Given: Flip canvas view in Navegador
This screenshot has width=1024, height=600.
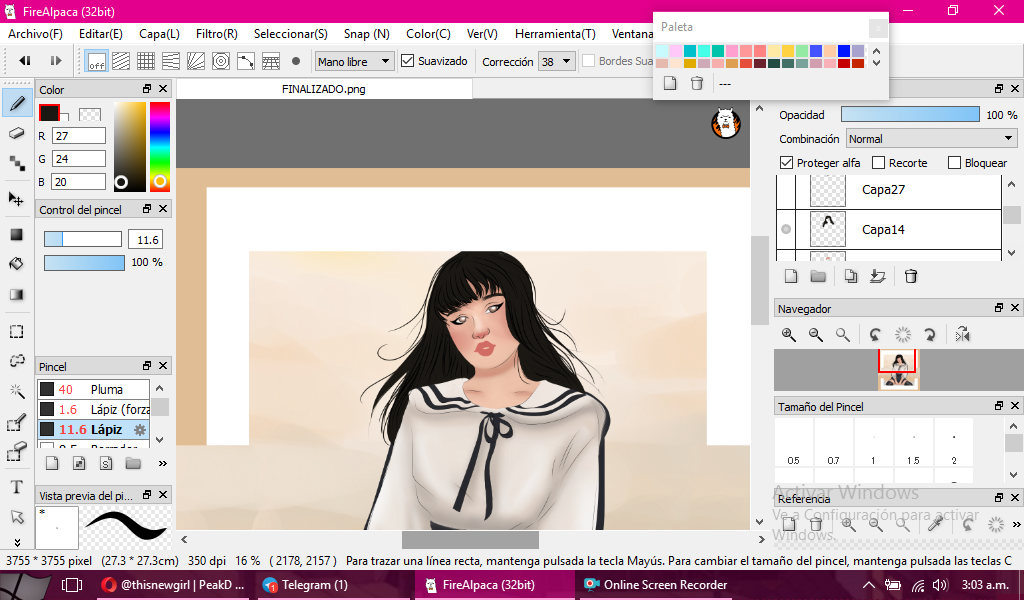Looking at the screenshot, I should click(x=962, y=335).
